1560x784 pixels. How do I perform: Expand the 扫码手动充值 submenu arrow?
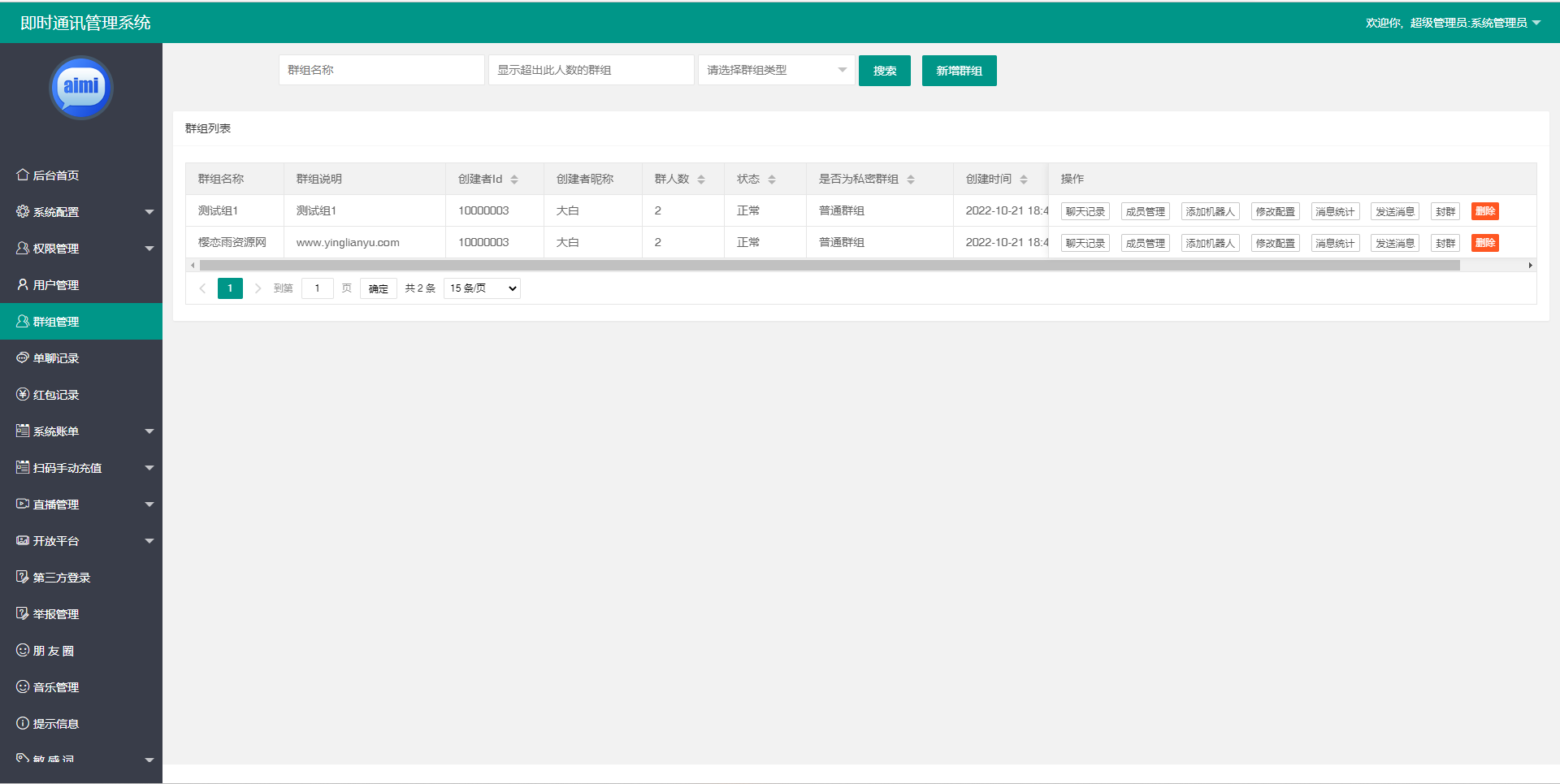149,468
